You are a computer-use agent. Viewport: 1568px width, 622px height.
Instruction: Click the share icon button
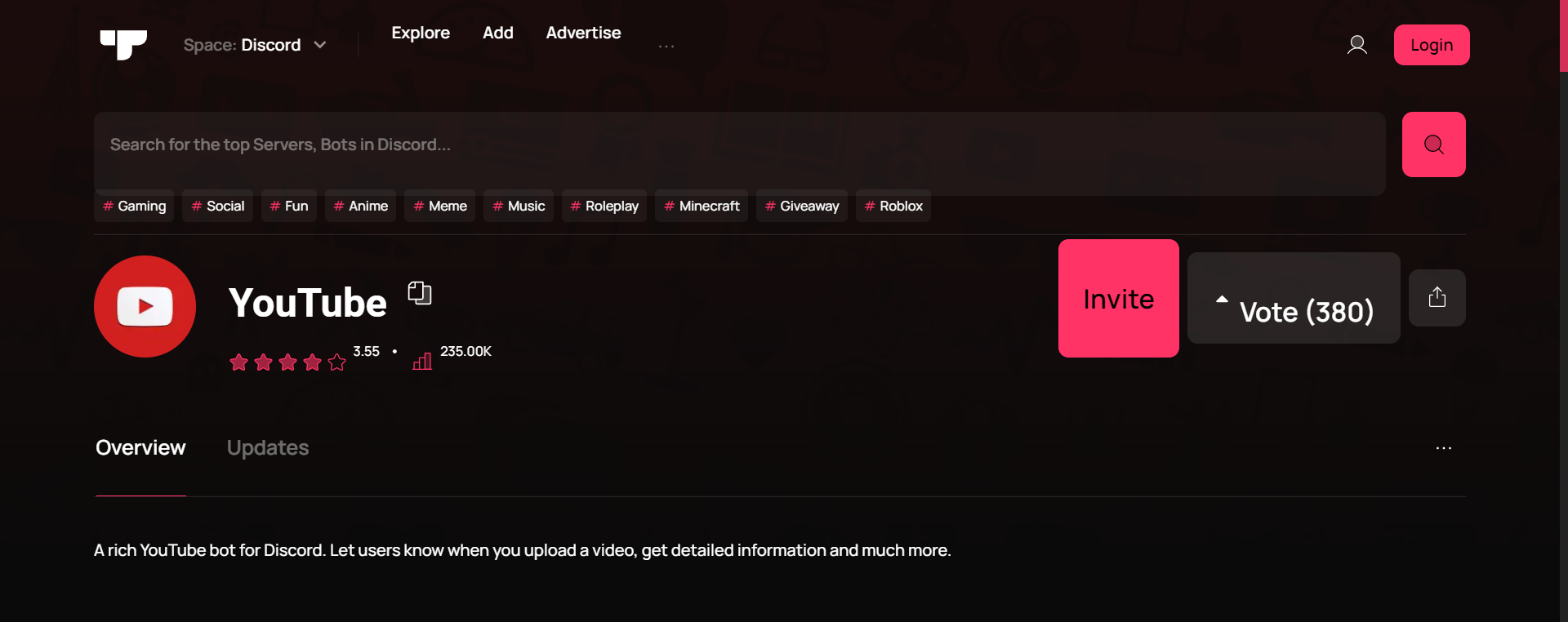click(x=1437, y=298)
